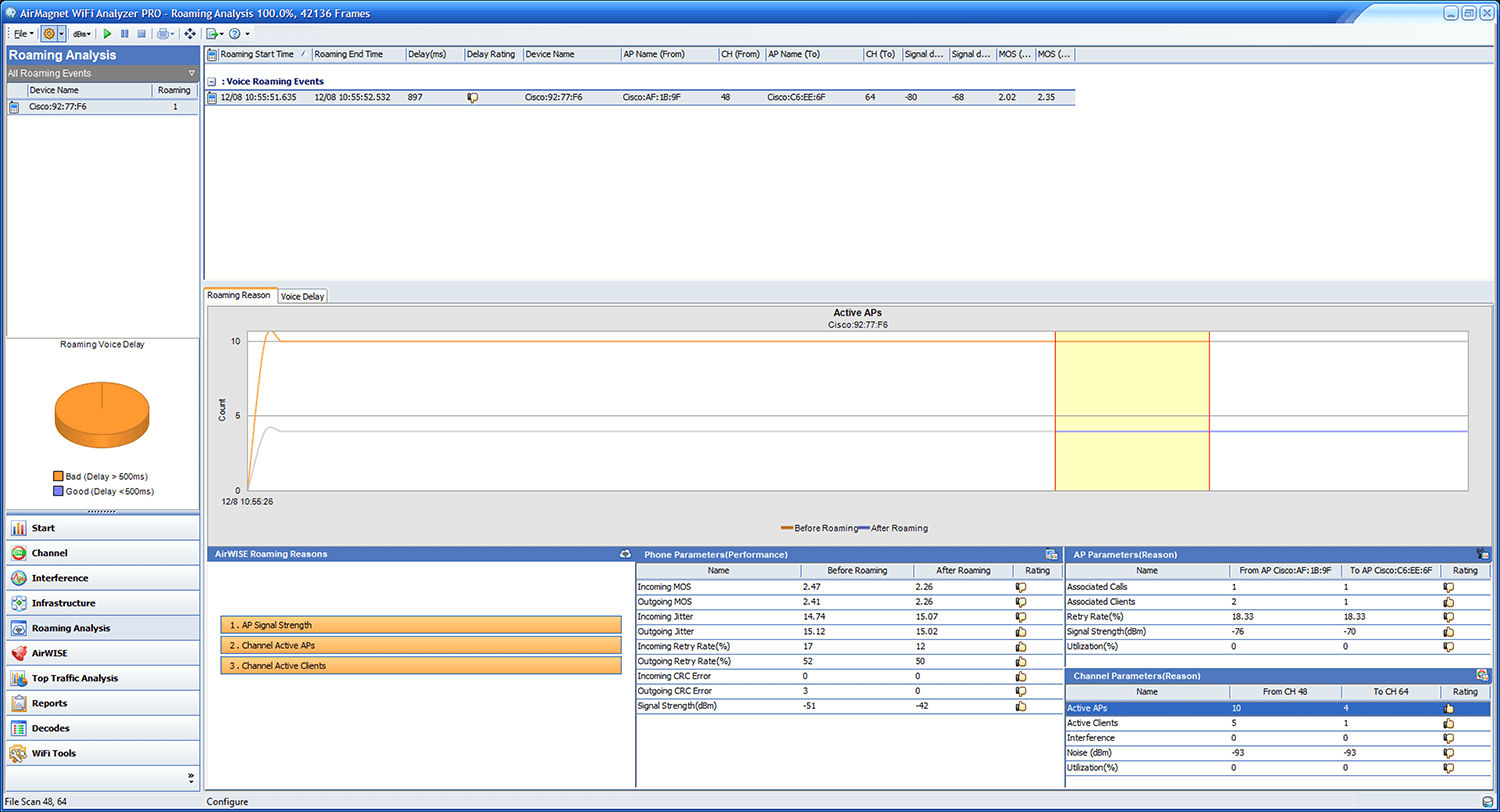Click the Channel Parameters panel header icon
This screenshot has width=1500, height=812.
pyautogui.click(x=1482, y=676)
